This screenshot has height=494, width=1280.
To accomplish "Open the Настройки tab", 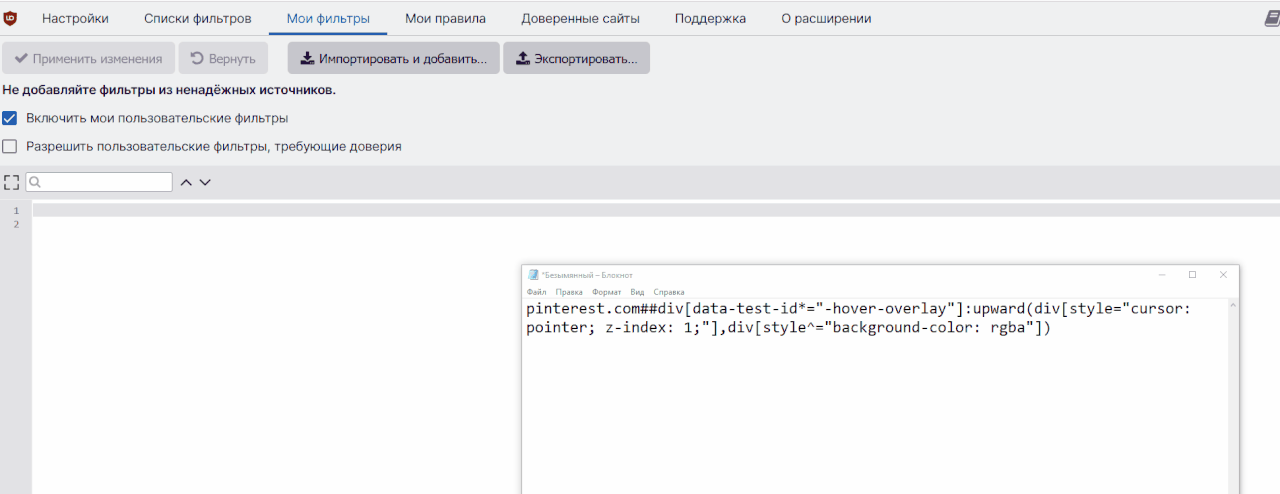I will pos(75,18).
